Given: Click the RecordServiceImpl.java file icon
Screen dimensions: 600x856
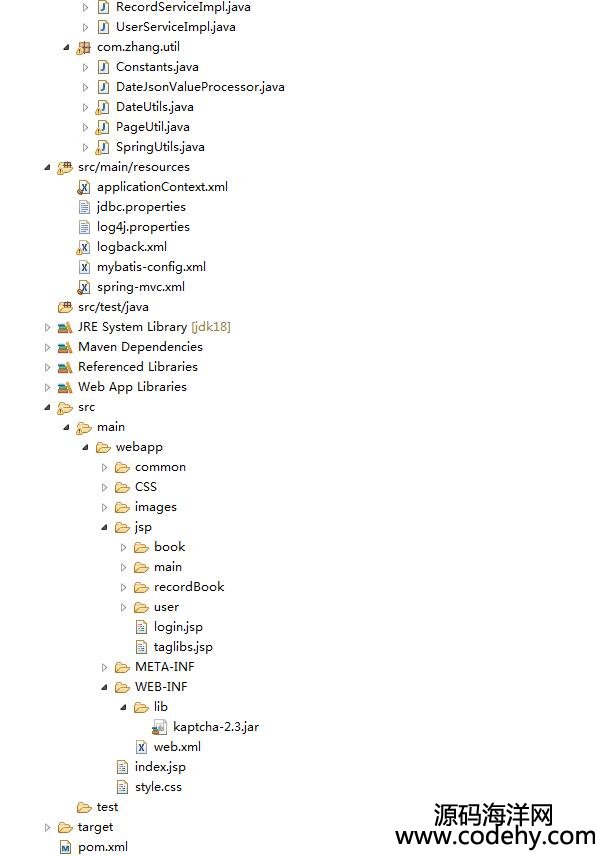Looking at the screenshot, I should click(x=103, y=7).
